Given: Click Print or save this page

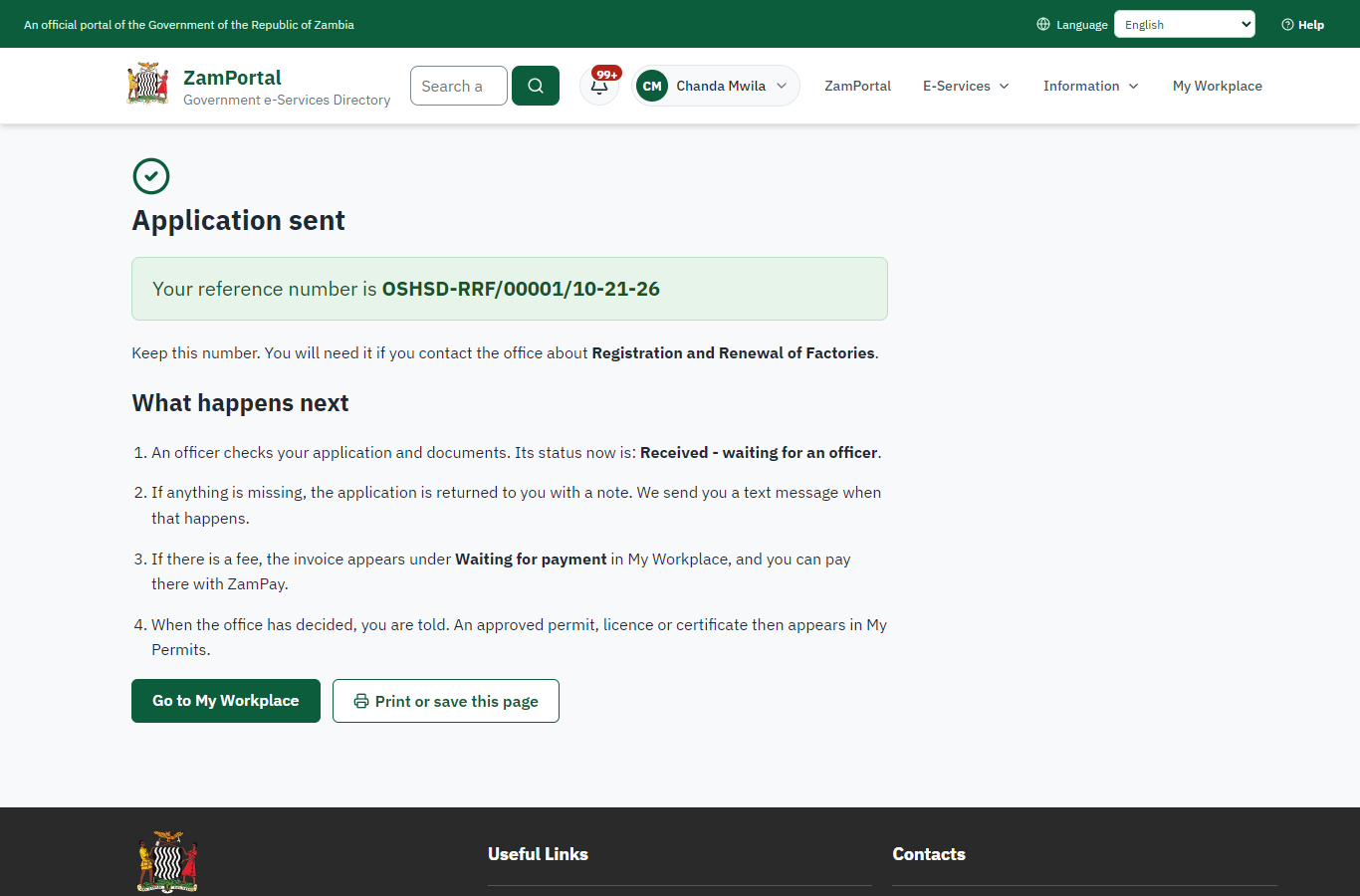Looking at the screenshot, I should [x=446, y=701].
